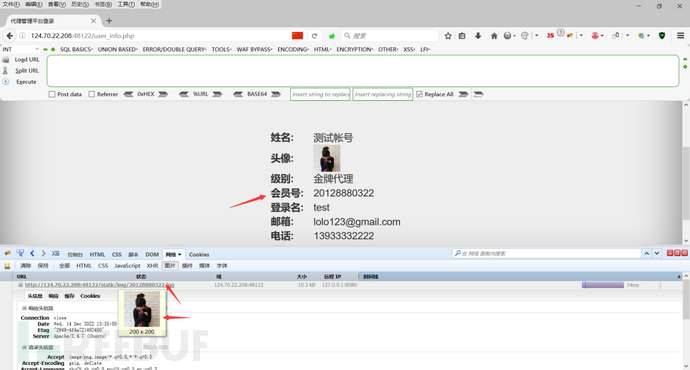Select the 图片 images filter
Screen dimensions: 690x370
170,266
